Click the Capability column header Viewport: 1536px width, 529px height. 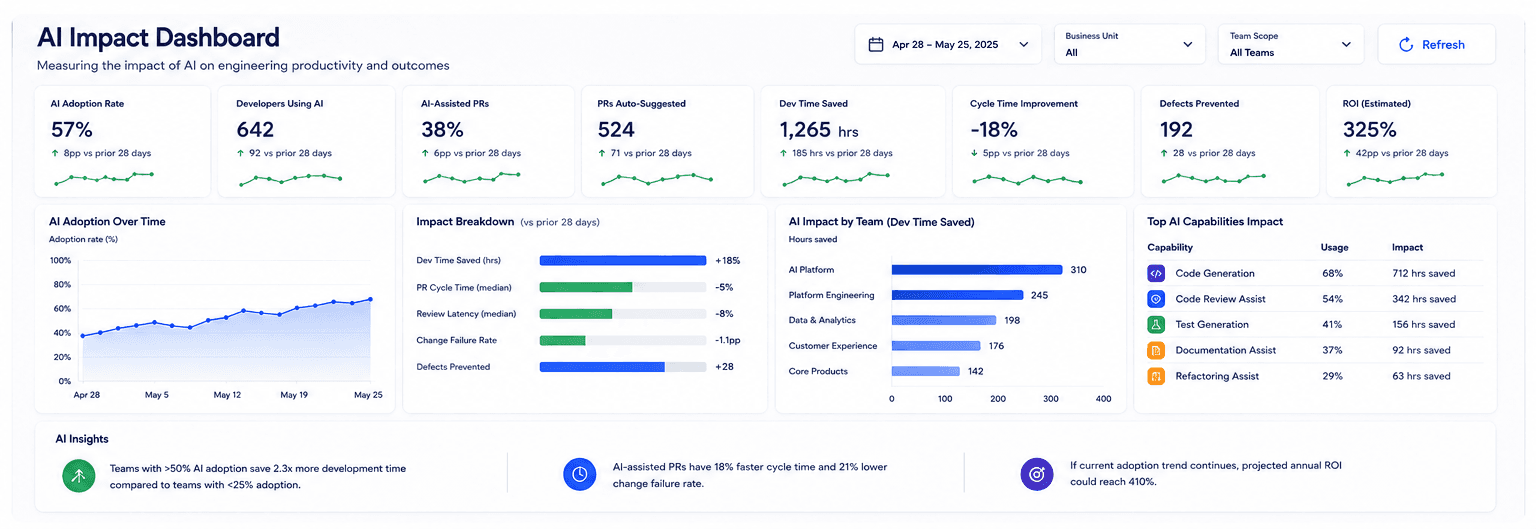(1170, 247)
